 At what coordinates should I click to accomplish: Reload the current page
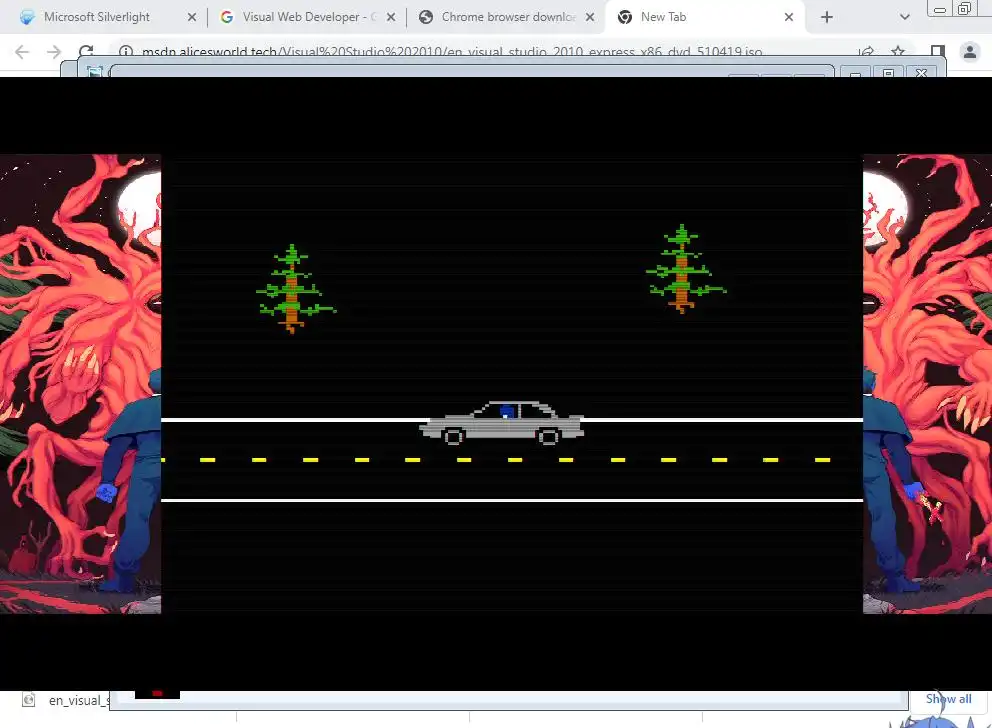pos(87,52)
